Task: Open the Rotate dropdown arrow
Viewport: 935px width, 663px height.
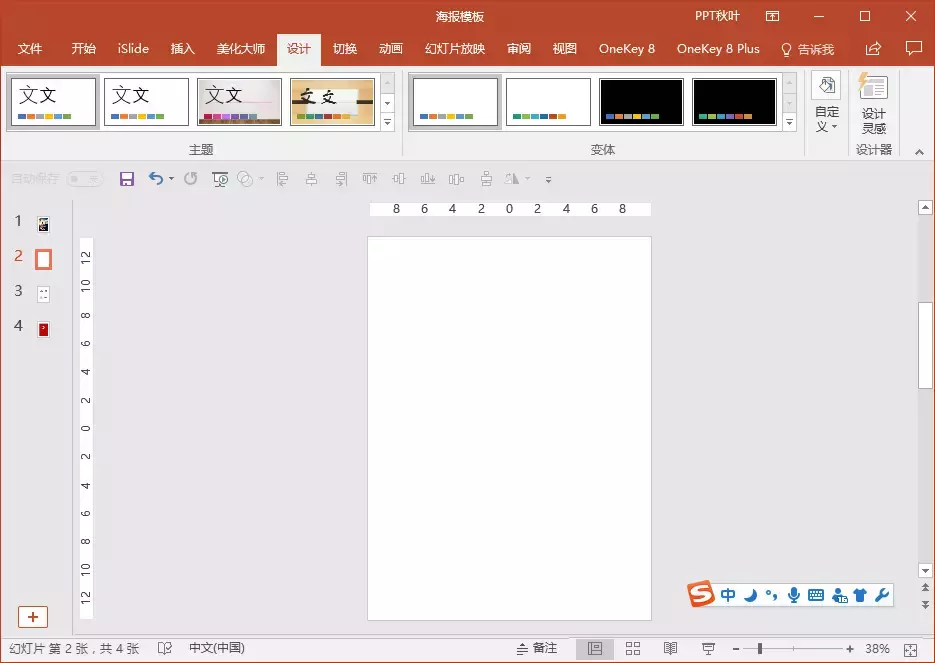Action: click(x=527, y=178)
